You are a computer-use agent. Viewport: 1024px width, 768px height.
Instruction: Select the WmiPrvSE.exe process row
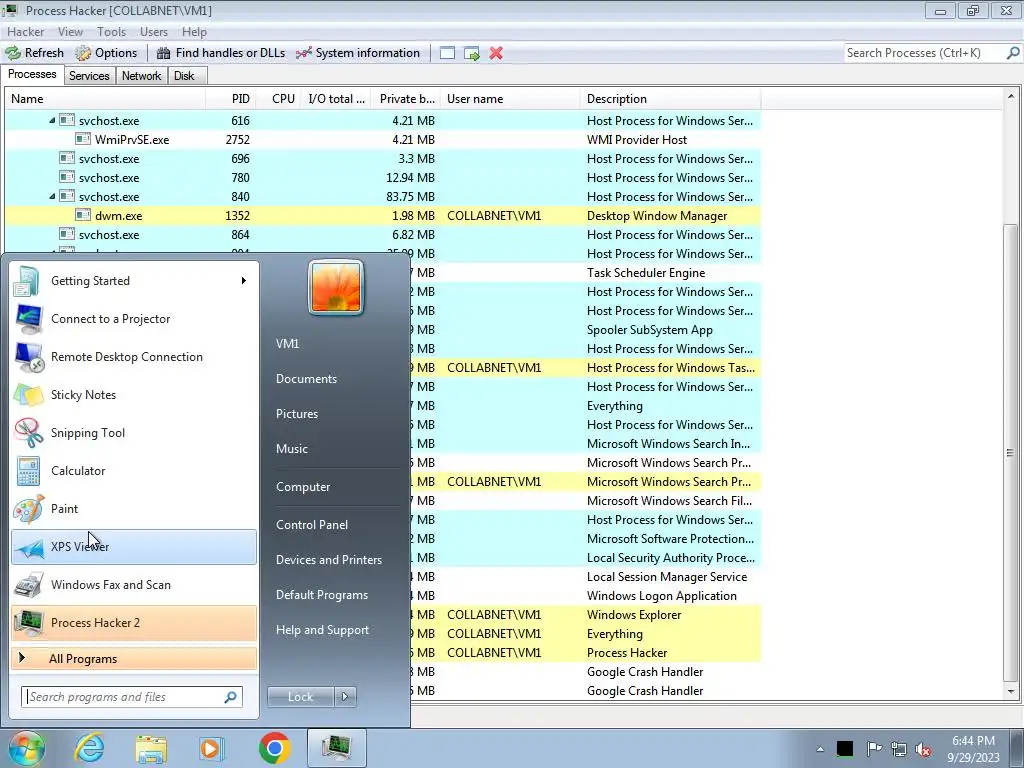point(383,140)
